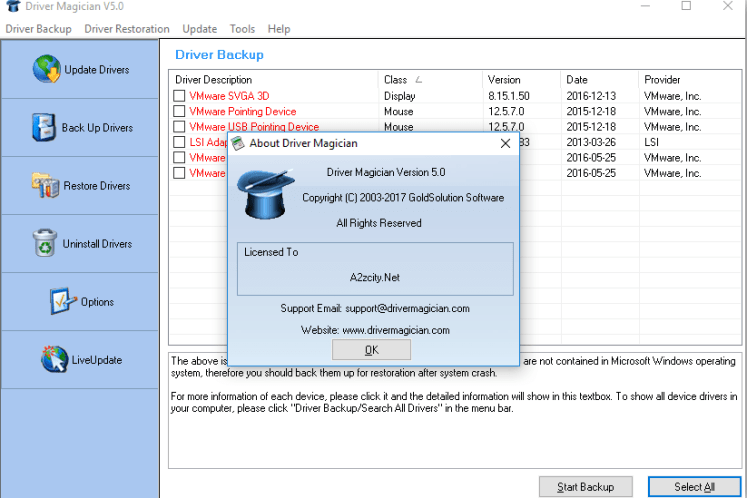Click the Uninstall Drivers label
Viewport: 747px width, 498px height.
(x=97, y=244)
